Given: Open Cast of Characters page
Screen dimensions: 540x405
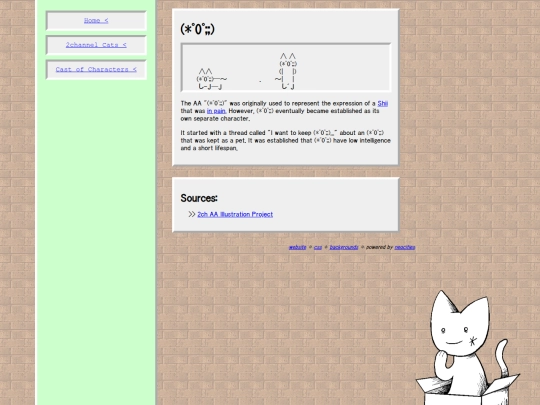Looking at the screenshot, I should click(96, 70).
